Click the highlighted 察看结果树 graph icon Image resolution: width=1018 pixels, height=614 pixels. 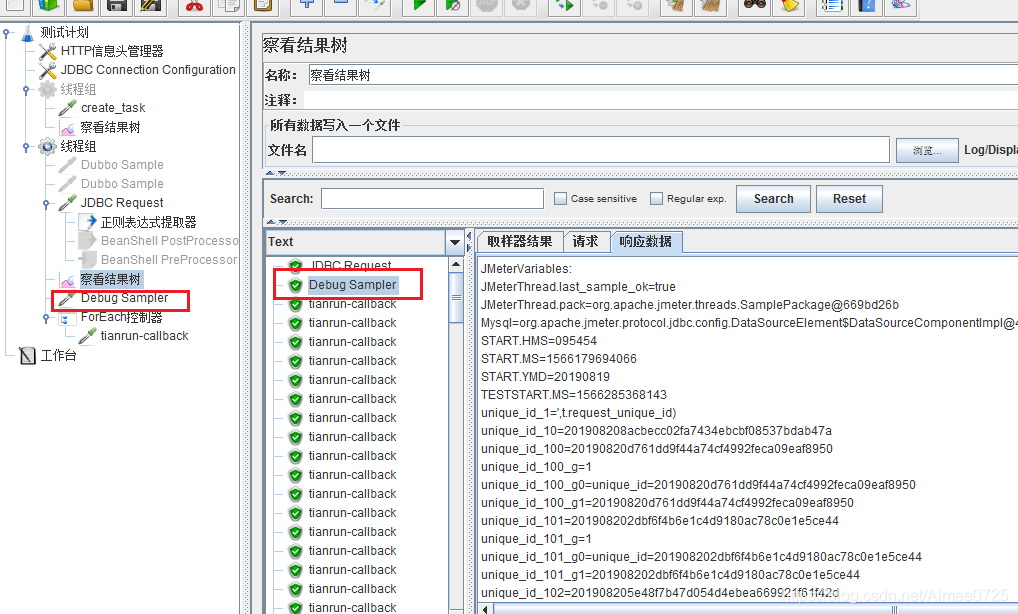point(68,280)
